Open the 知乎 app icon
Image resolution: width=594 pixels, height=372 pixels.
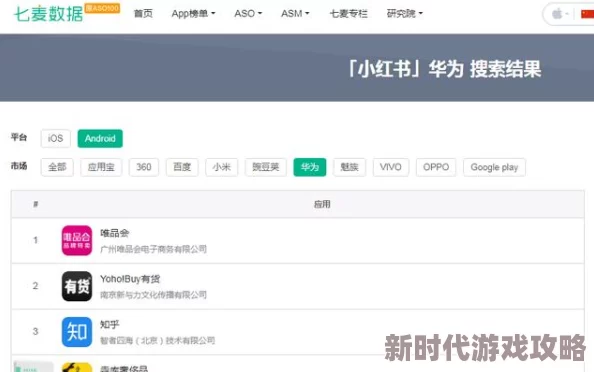[x=77, y=332]
